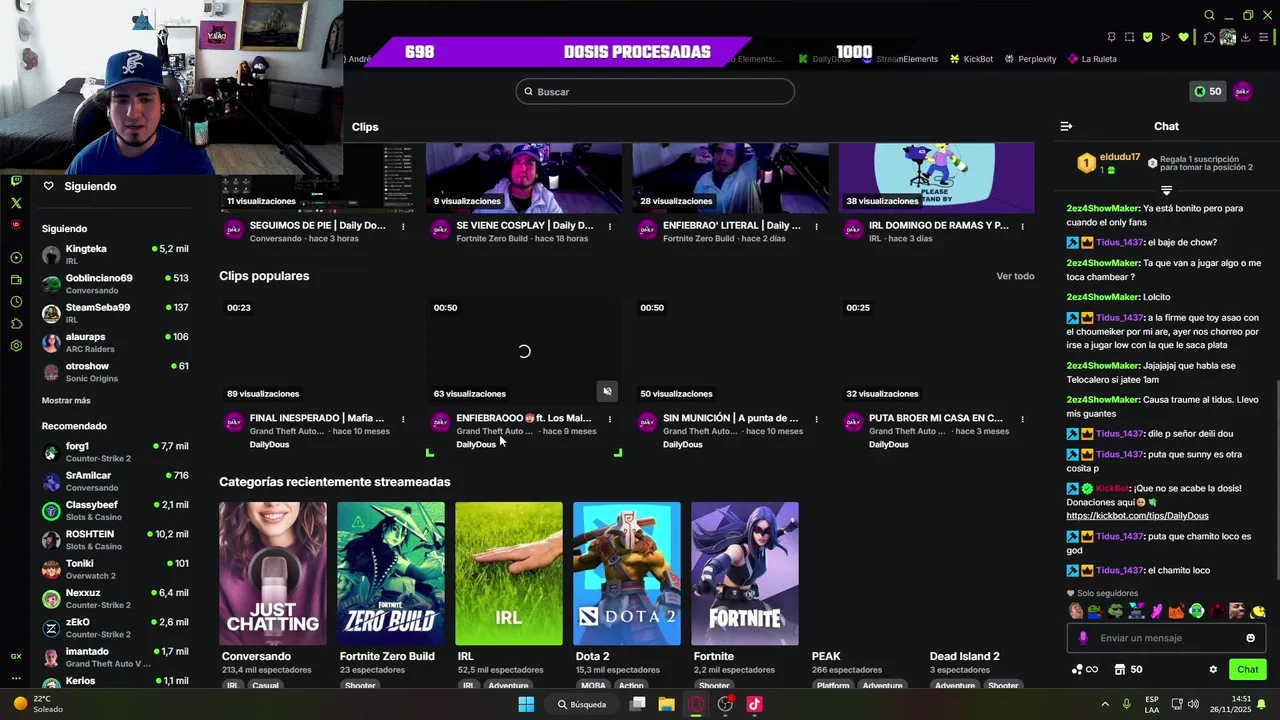
Task: Show hidden system tray icons chevron
Action: [x=1105, y=704]
